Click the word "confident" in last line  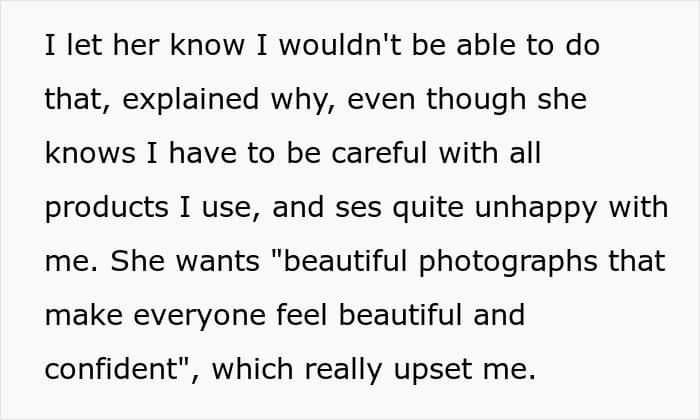[112, 369]
